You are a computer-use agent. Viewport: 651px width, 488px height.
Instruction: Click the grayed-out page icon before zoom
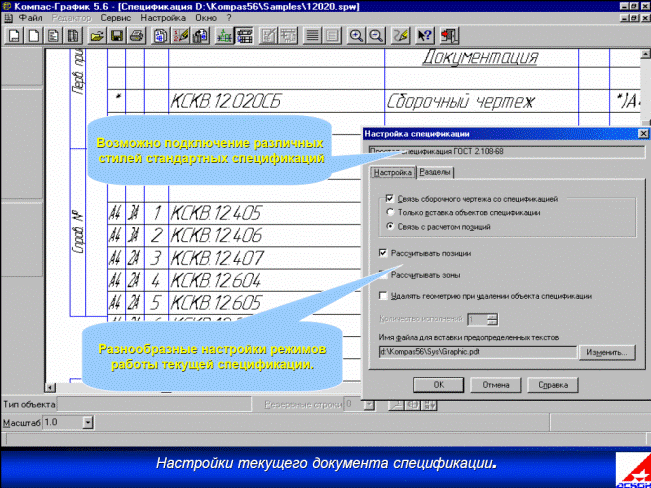click(332, 36)
